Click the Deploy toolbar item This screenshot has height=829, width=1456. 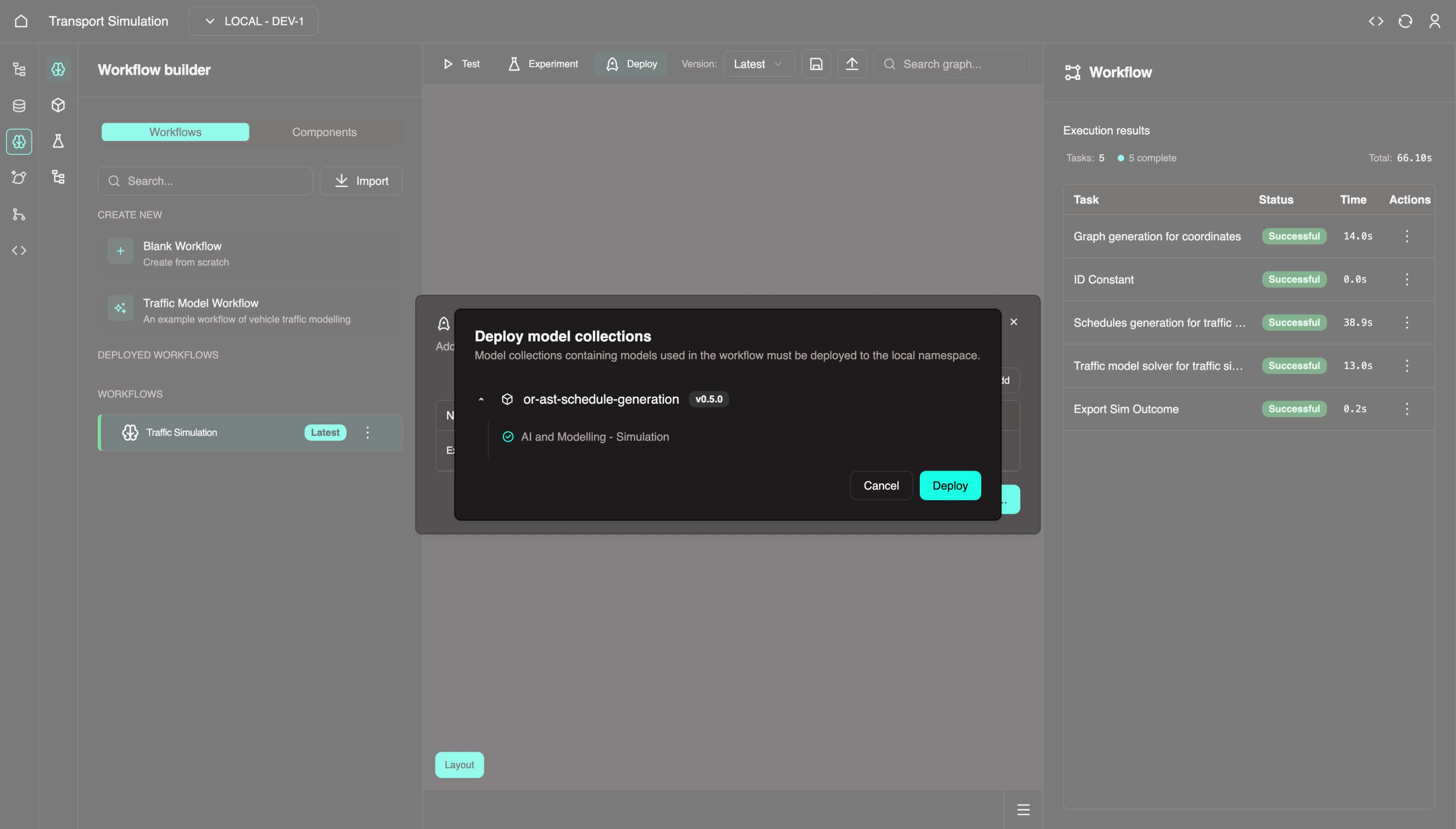click(631, 64)
